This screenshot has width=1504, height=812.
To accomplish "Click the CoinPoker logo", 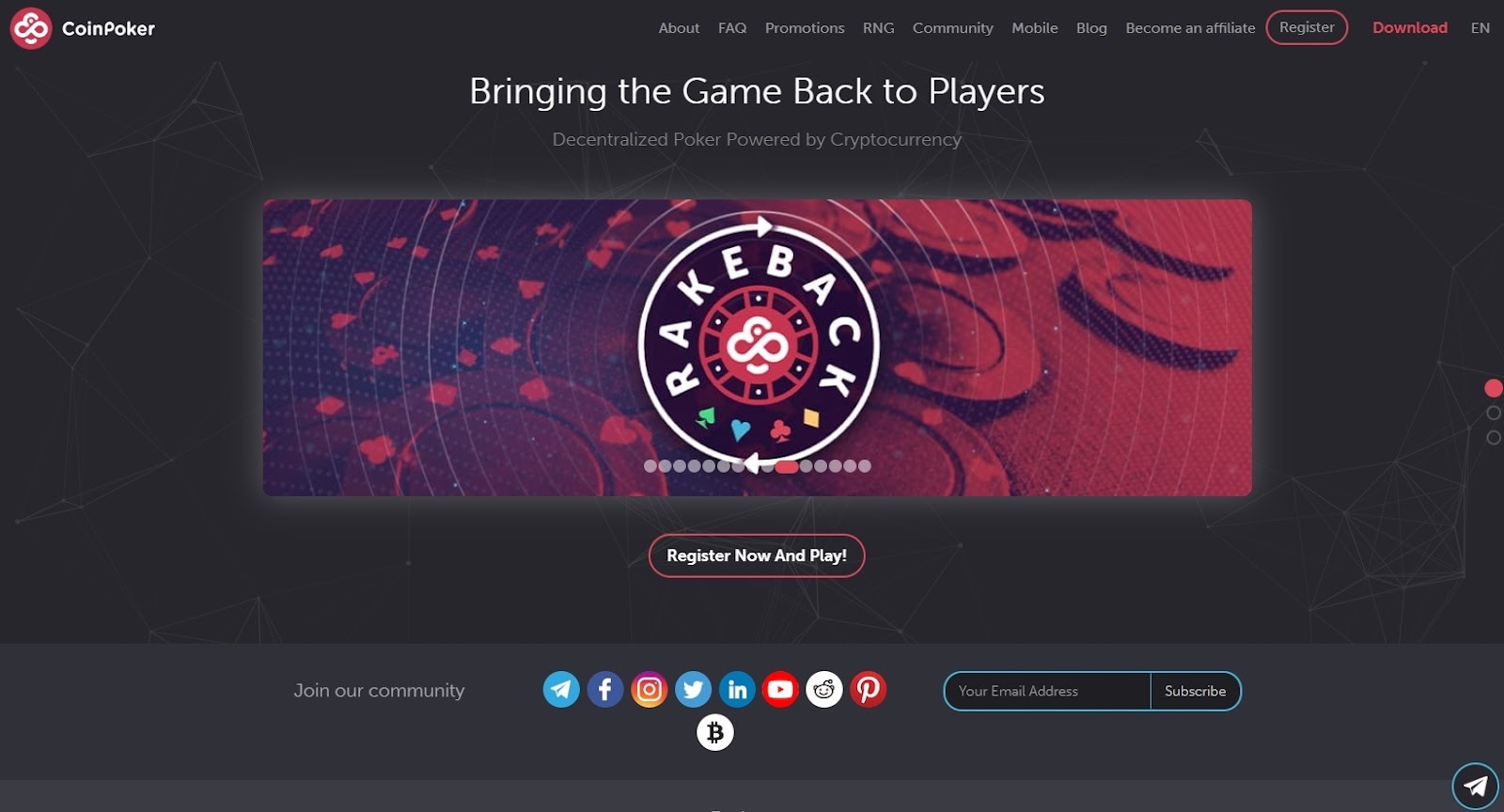I will 83,28.
